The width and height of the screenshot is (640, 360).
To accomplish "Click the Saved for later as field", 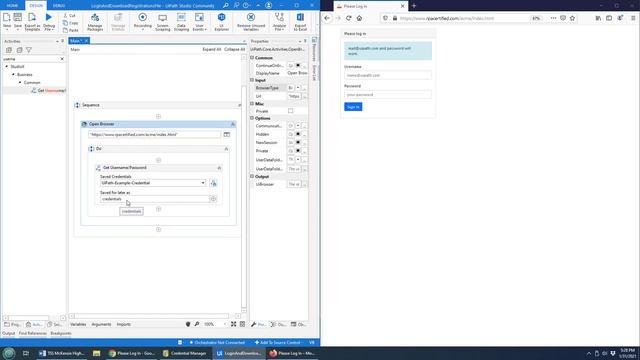I will point(154,199).
